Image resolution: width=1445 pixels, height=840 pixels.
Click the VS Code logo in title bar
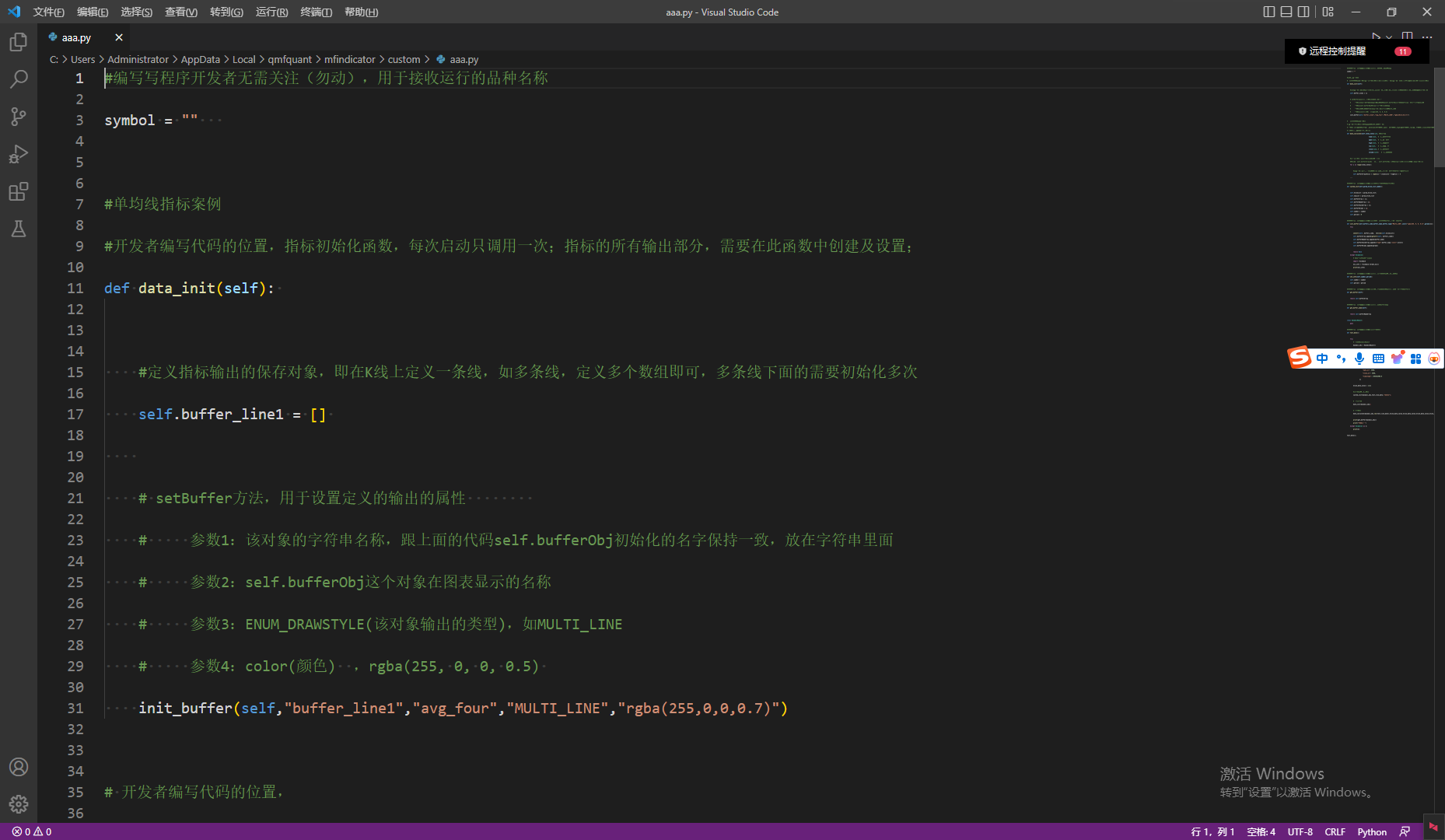(x=14, y=12)
